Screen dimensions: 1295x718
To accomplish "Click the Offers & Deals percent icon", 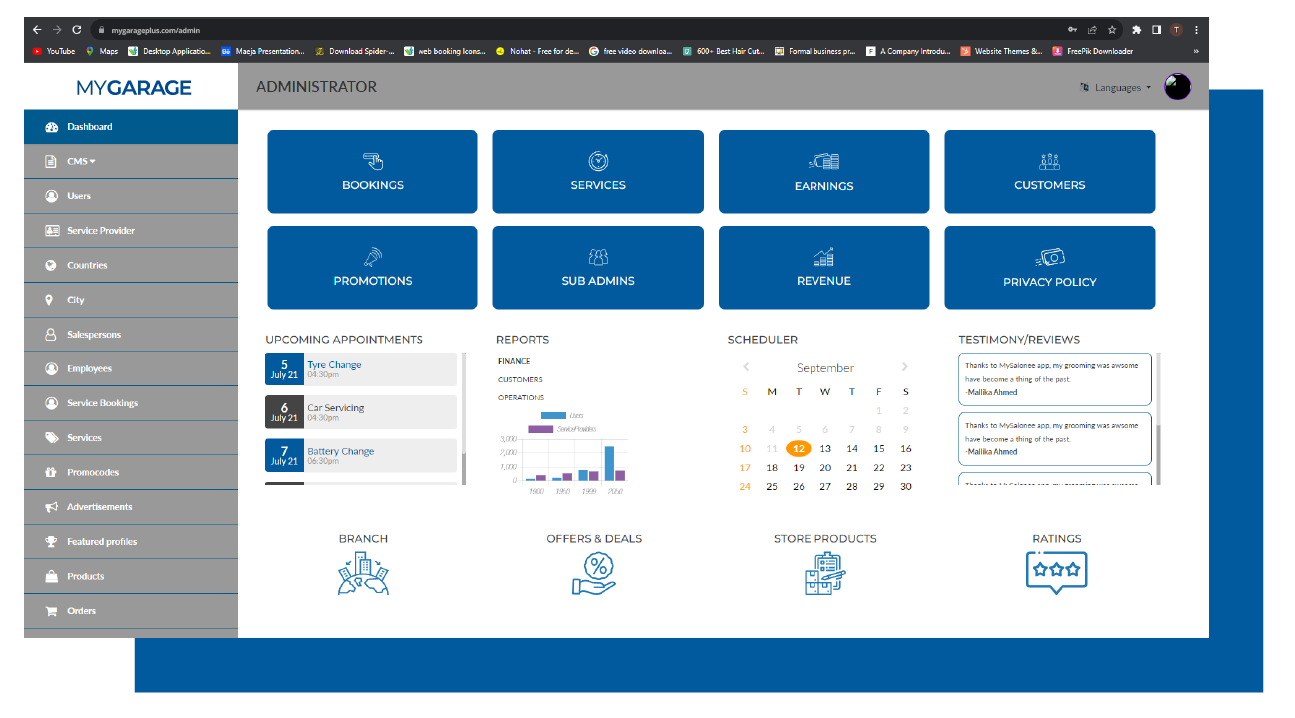I will [594, 574].
